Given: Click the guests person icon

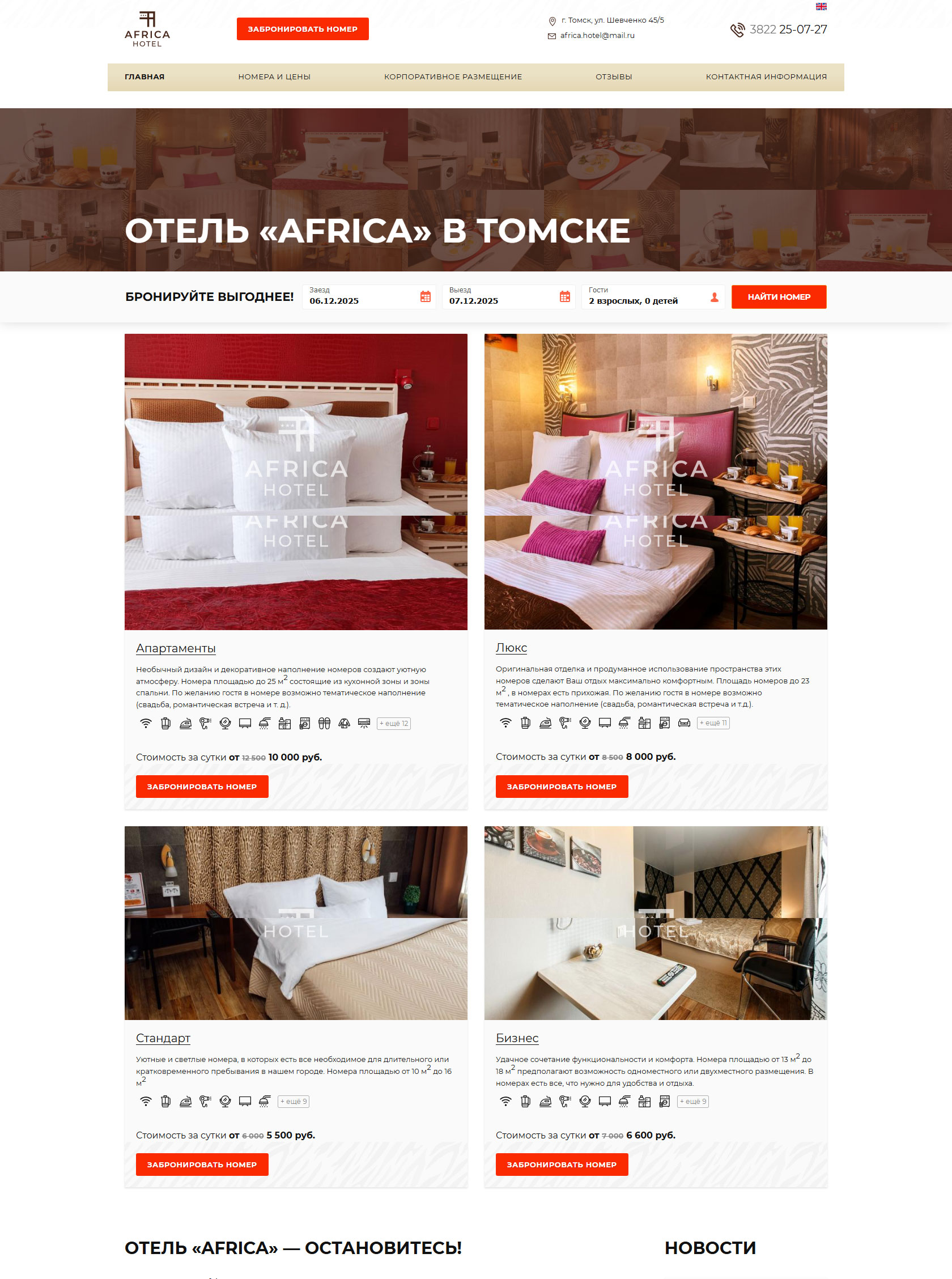Looking at the screenshot, I should click(715, 298).
